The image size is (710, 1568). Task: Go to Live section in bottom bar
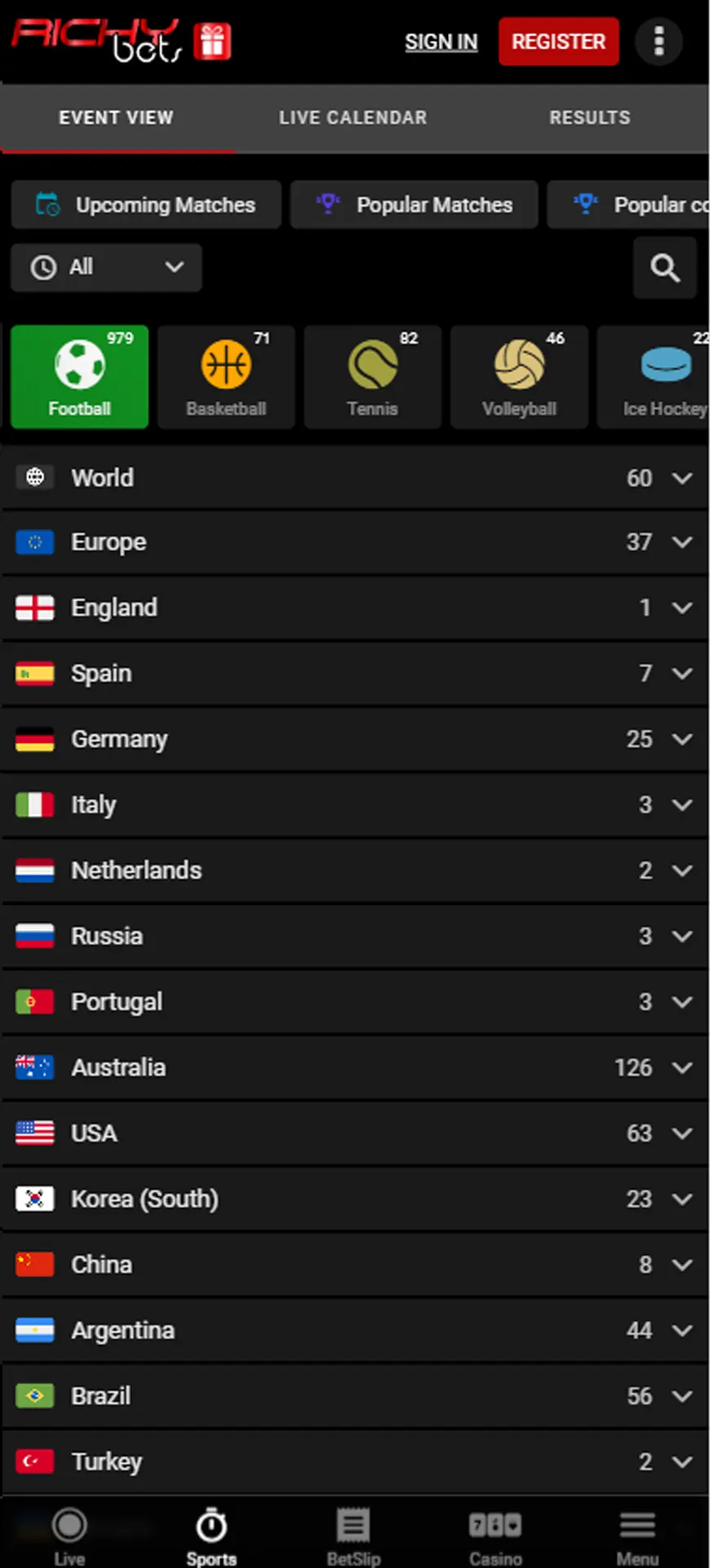(x=69, y=1536)
